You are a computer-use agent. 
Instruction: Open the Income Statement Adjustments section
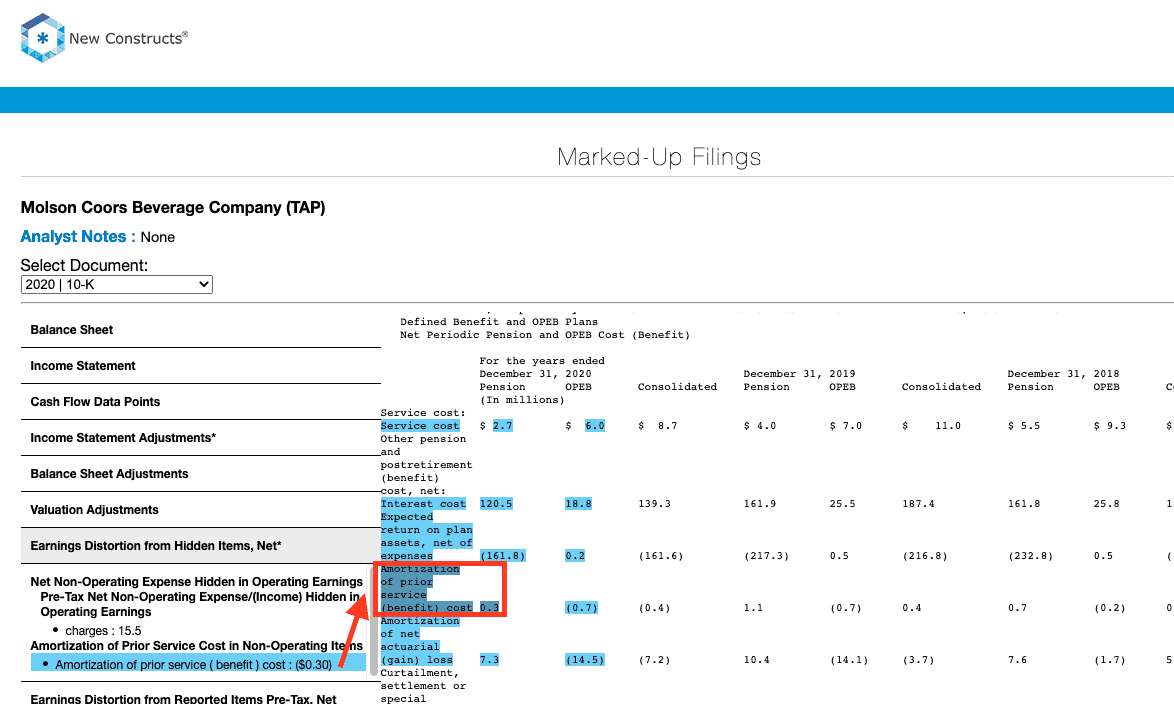click(201, 437)
